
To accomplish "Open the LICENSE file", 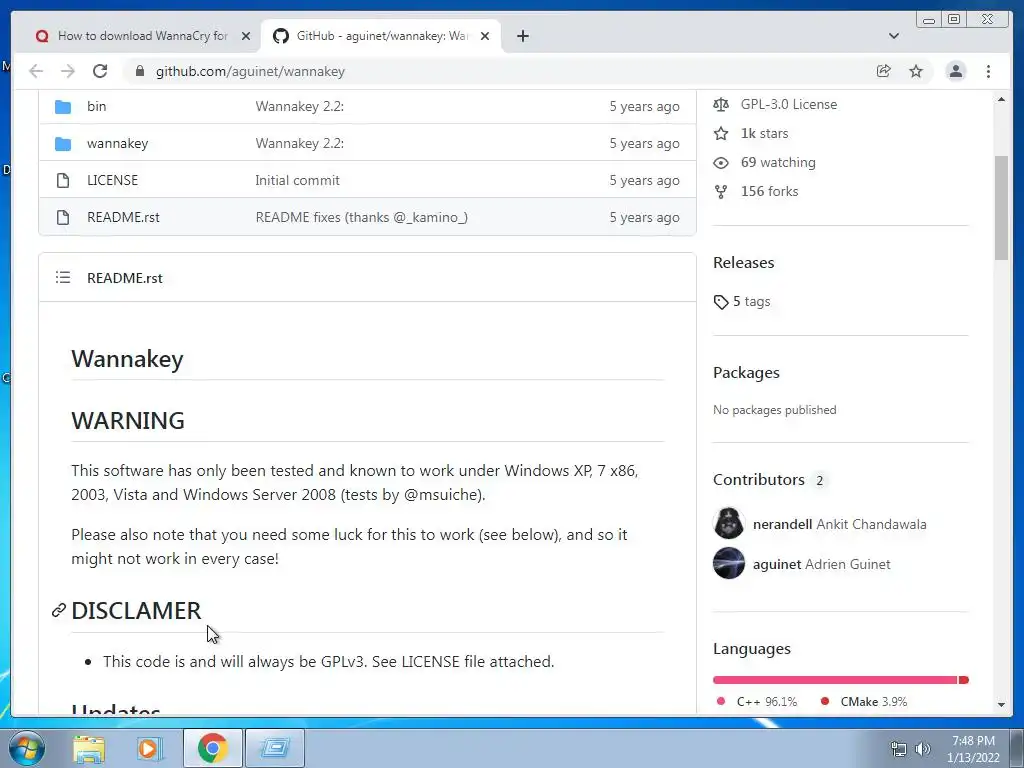I will coord(112,180).
